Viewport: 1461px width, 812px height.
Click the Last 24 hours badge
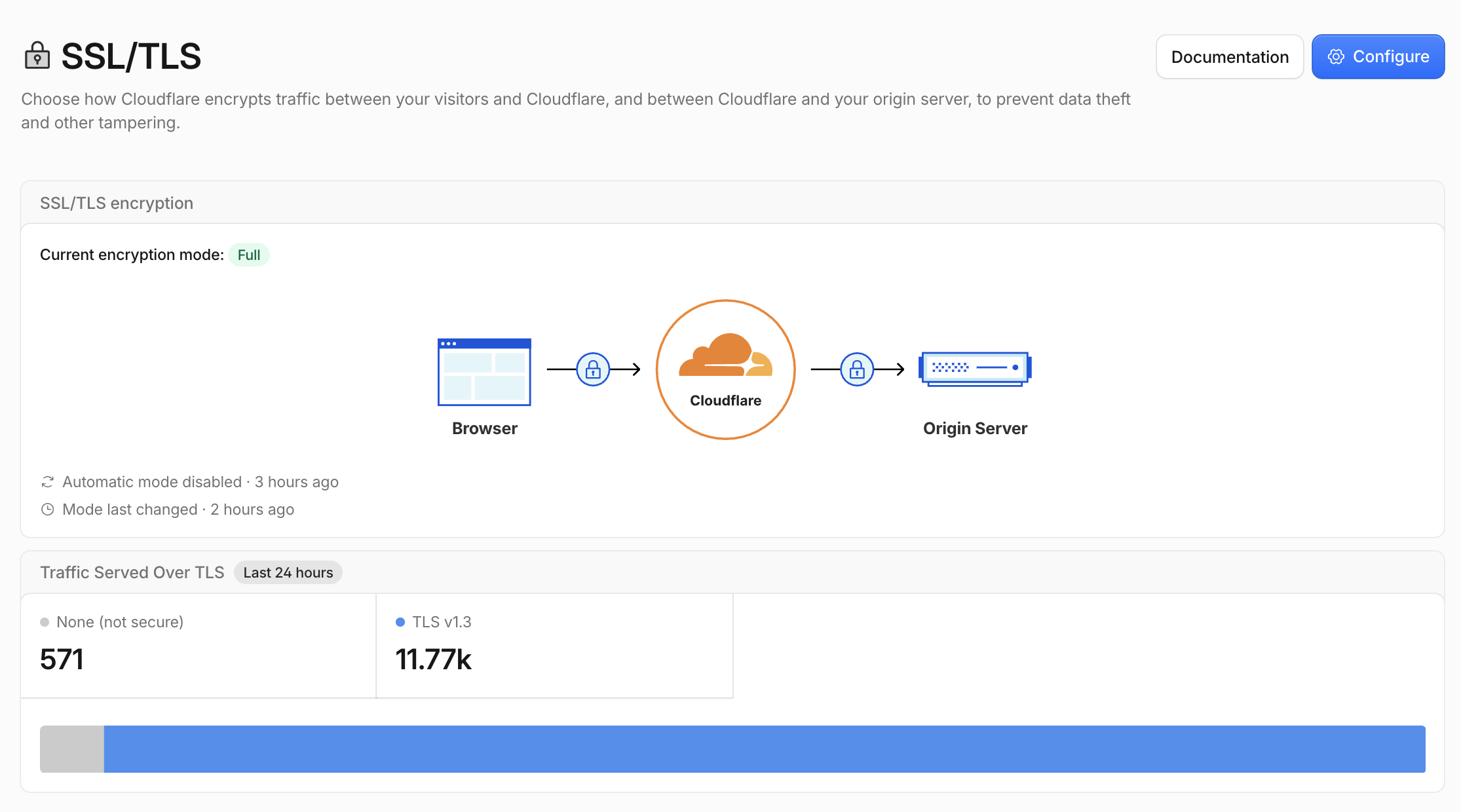(288, 572)
